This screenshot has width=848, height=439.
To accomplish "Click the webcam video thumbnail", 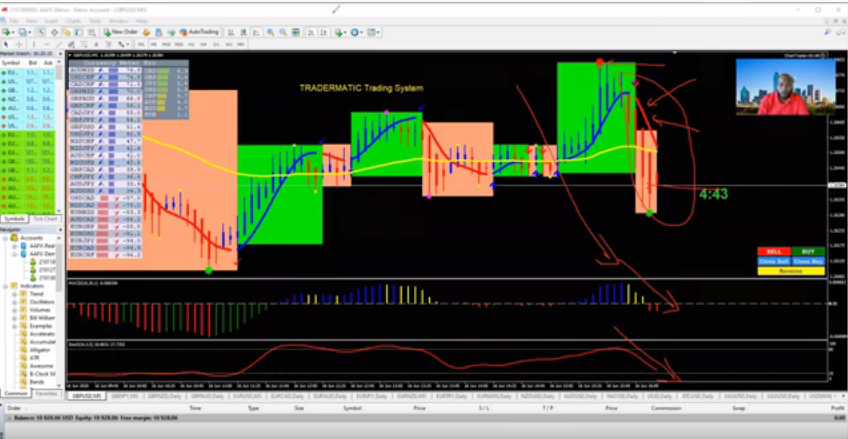I will tap(785, 87).
